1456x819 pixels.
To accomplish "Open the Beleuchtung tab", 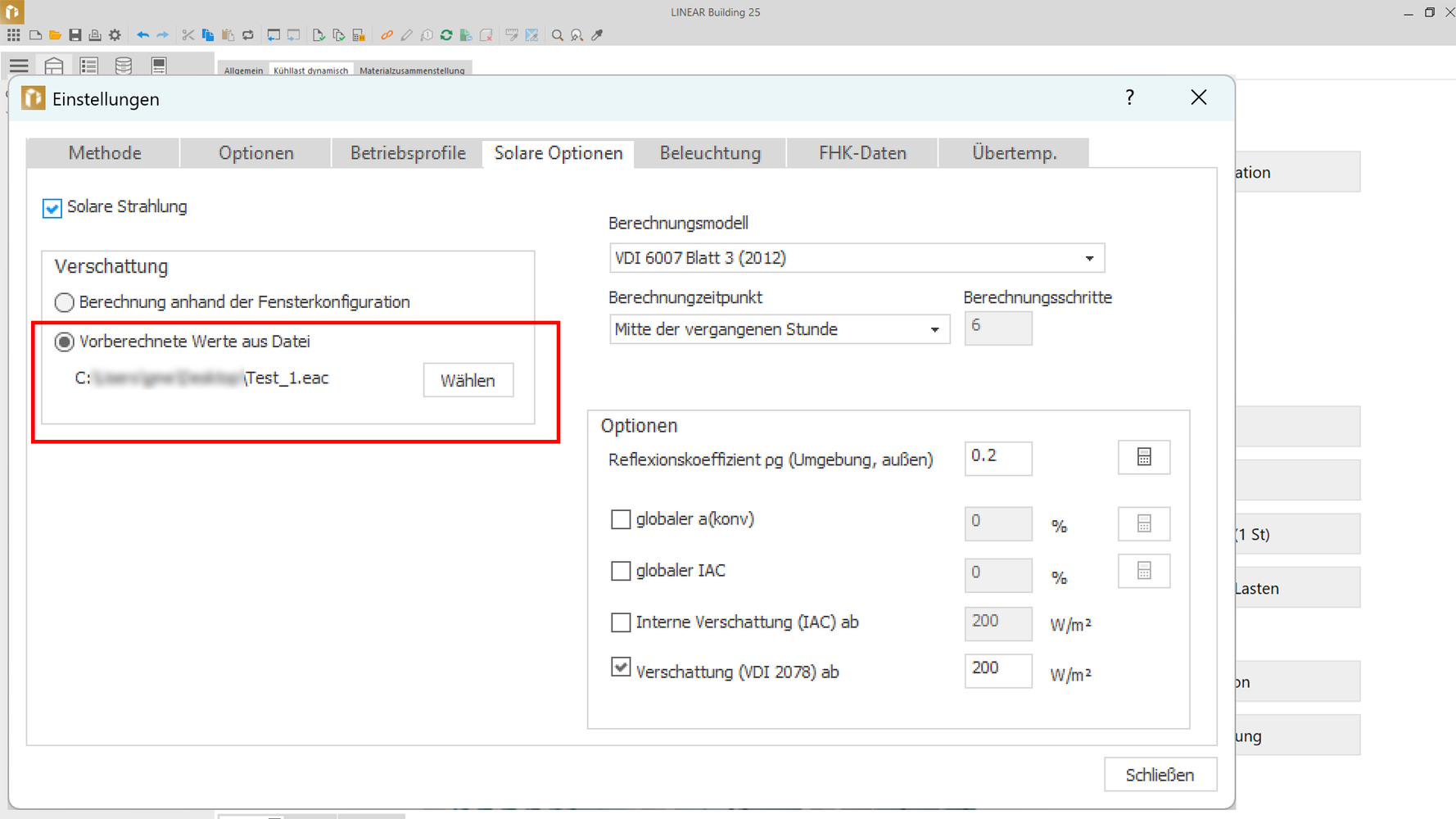I will [x=710, y=153].
